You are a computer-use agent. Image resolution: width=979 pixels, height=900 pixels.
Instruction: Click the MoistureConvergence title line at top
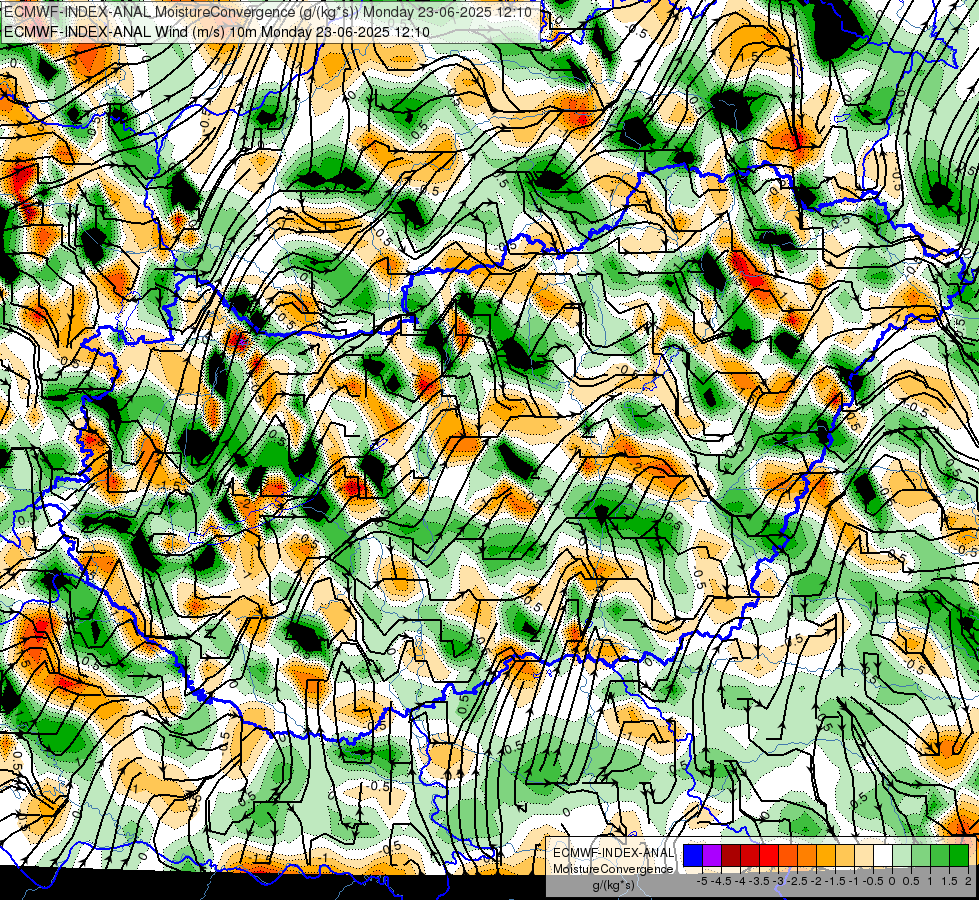267,12
